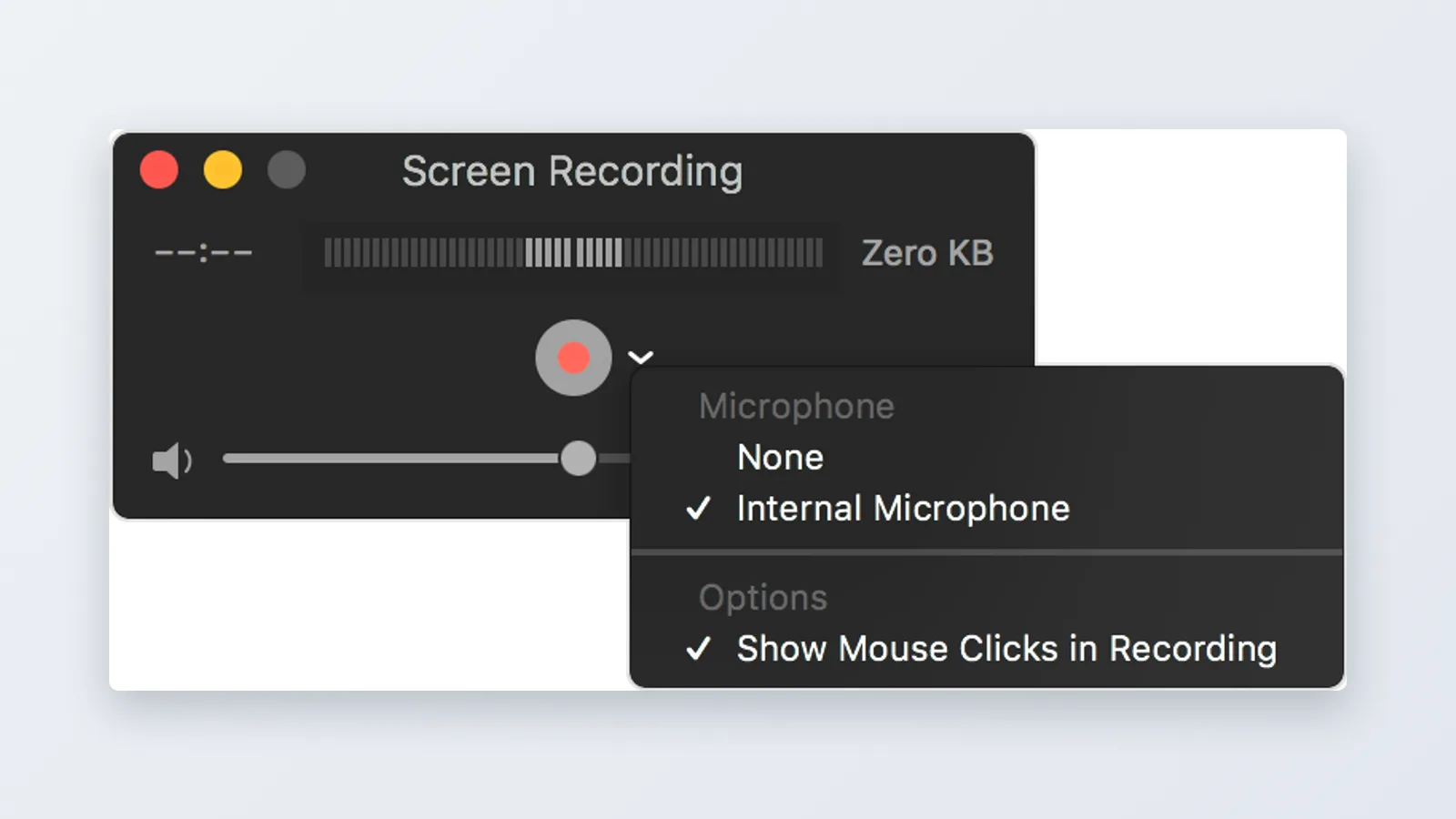1456x819 pixels.
Task: Start recording with the red record button
Action: pyautogui.click(x=573, y=358)
